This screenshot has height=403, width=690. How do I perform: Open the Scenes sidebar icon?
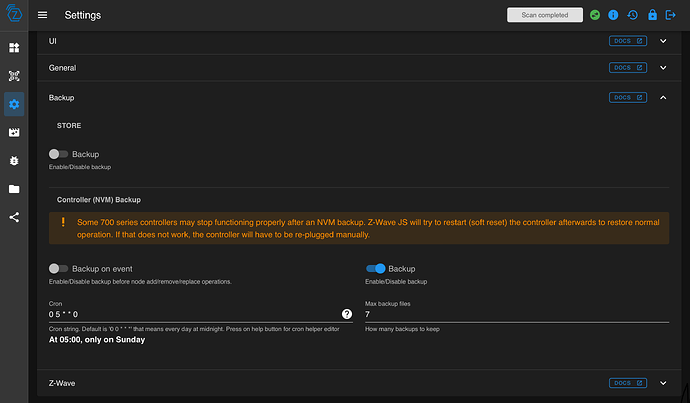tap(14, 132)
